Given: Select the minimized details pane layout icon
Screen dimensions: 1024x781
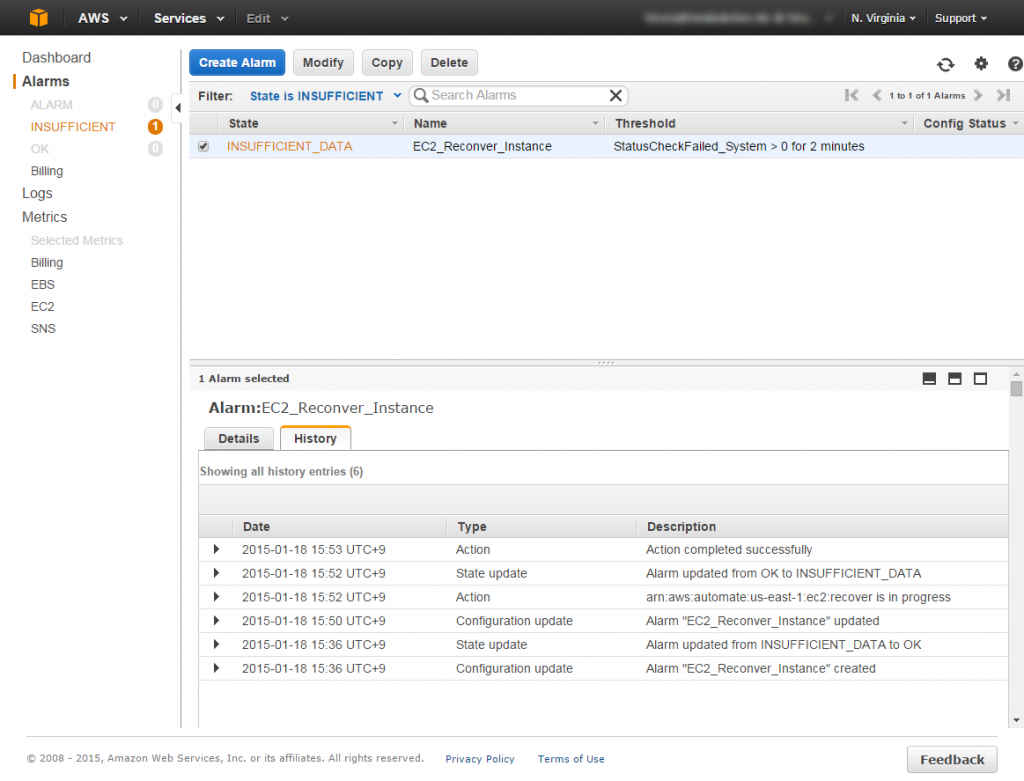Looking at the screenshot, I should [929, 378].
